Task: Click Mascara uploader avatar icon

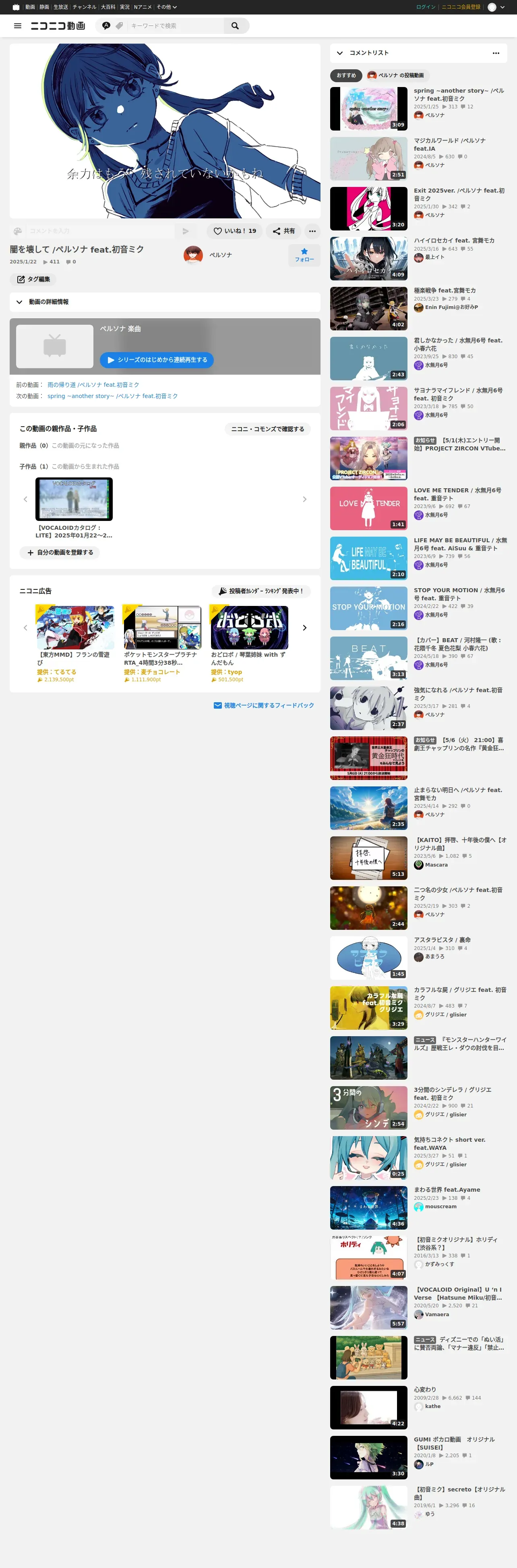Action: (418, 865)
